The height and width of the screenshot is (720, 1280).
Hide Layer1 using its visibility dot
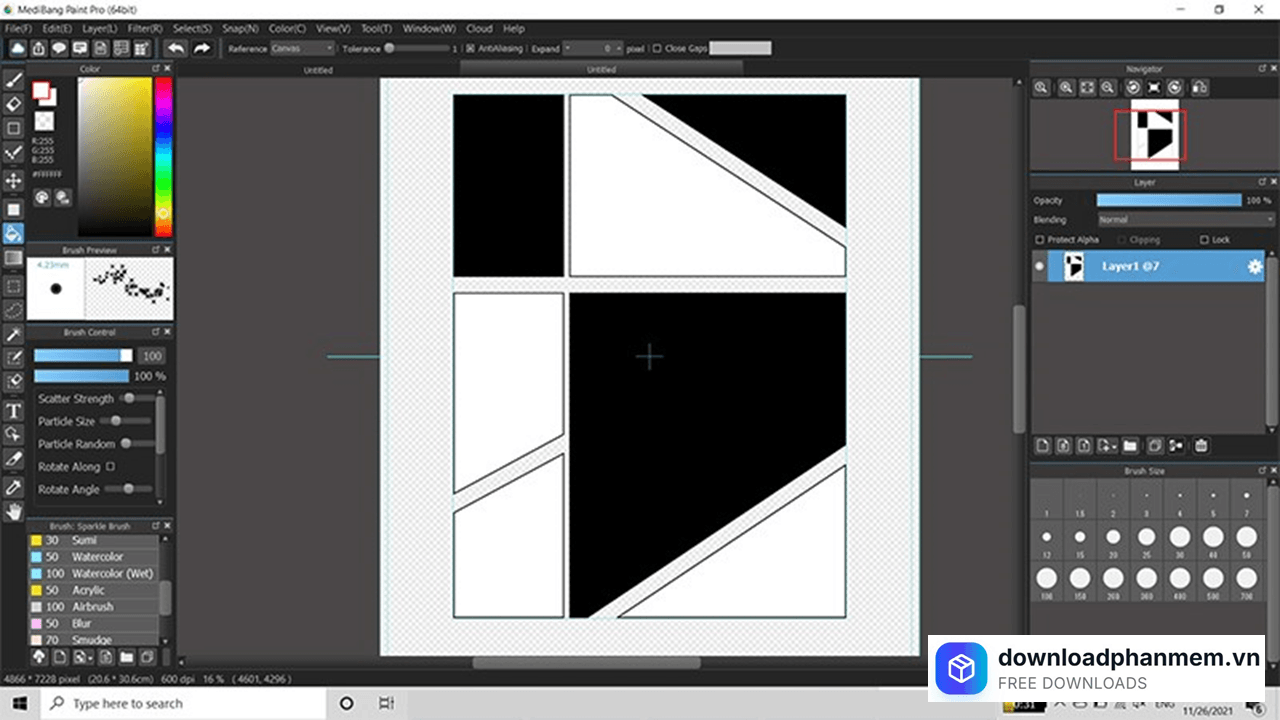coord(1039,267)
